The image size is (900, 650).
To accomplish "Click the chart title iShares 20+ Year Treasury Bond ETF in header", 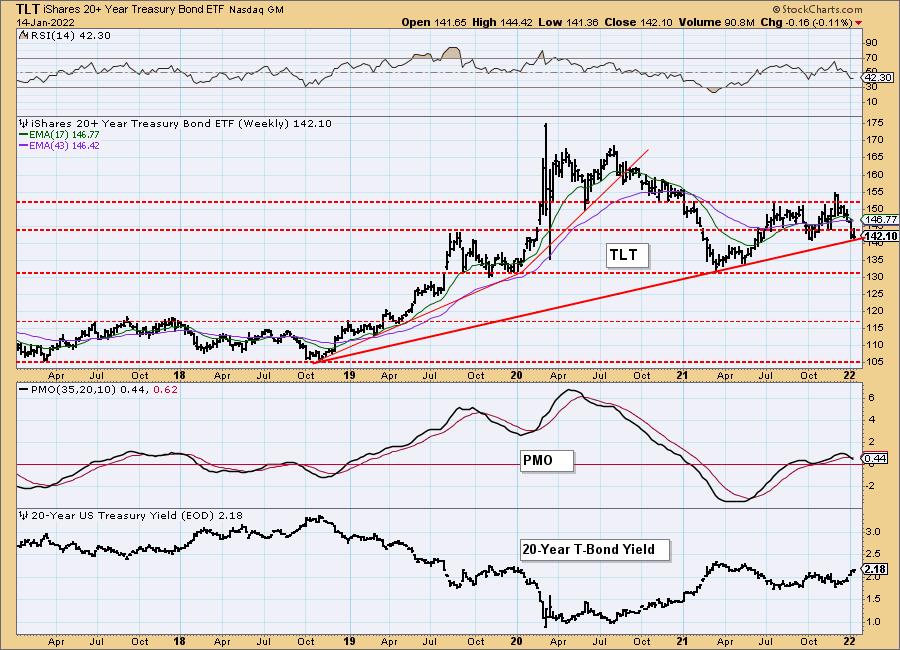I will [x=134, y=10].
